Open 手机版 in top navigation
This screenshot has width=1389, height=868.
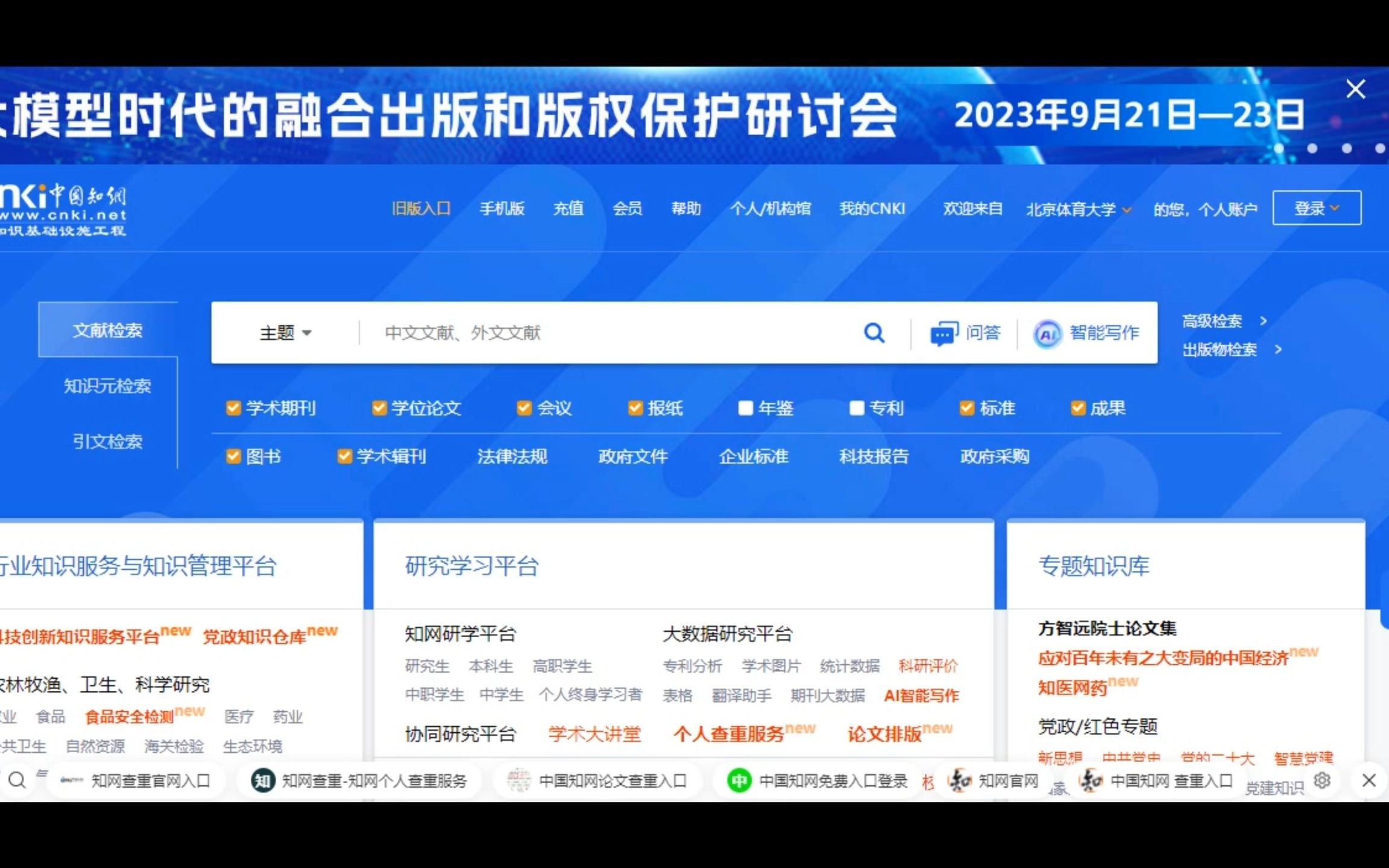[x=502, y=209]
